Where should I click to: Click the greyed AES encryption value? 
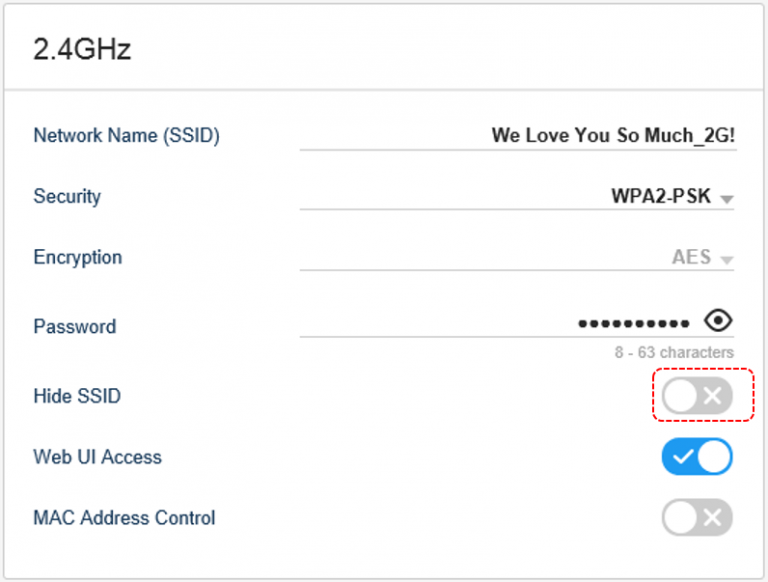click(x=691, y=257)
